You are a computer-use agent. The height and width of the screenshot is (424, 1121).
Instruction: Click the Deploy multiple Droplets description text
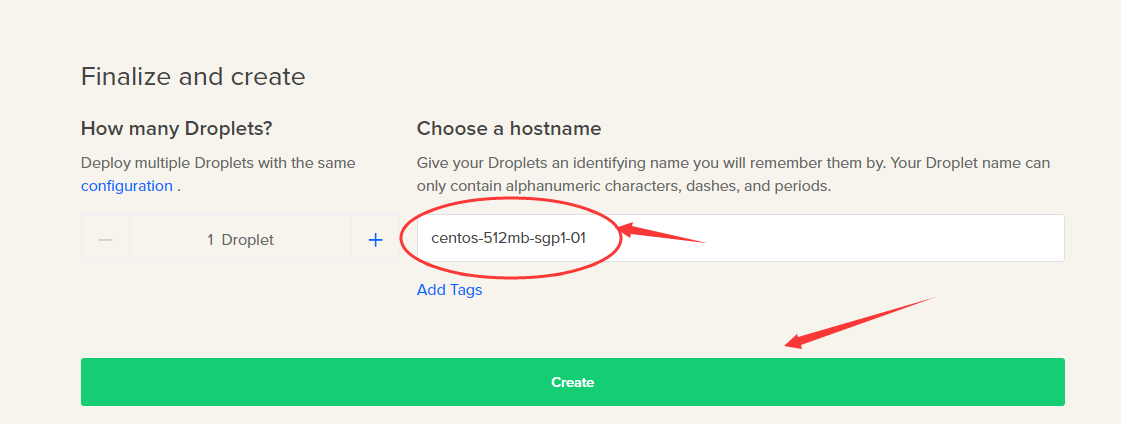218,163
